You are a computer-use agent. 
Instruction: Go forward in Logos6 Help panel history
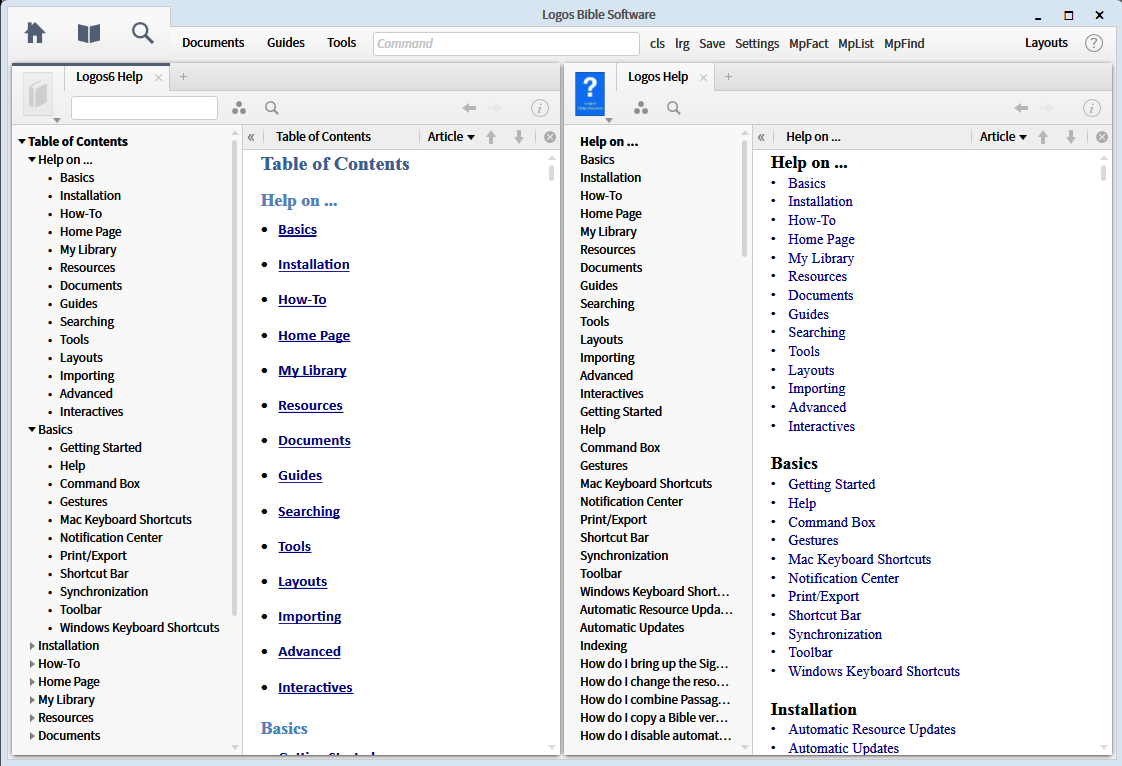[x=494, y=108]
